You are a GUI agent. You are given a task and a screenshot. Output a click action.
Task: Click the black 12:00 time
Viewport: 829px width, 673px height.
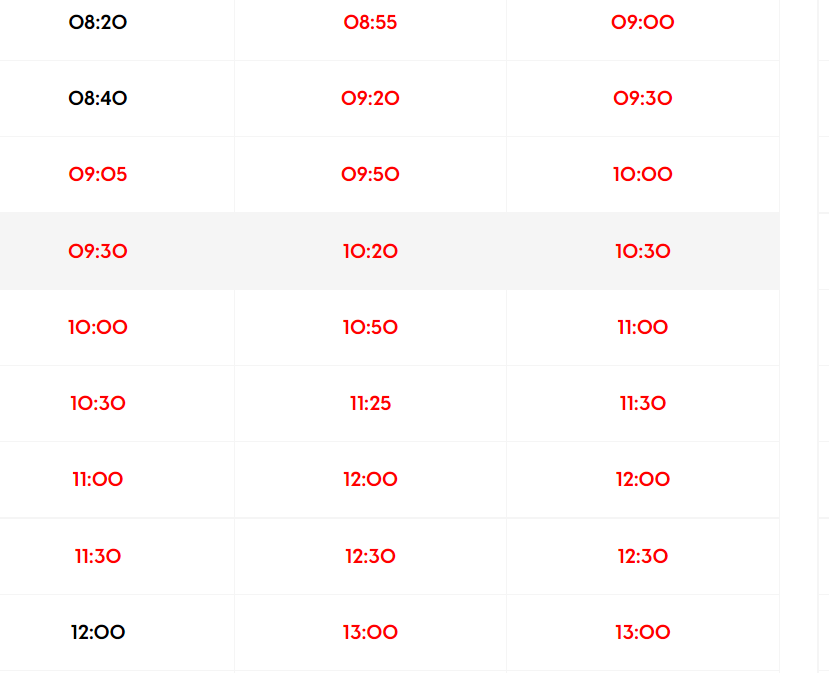tap(98, 632)
